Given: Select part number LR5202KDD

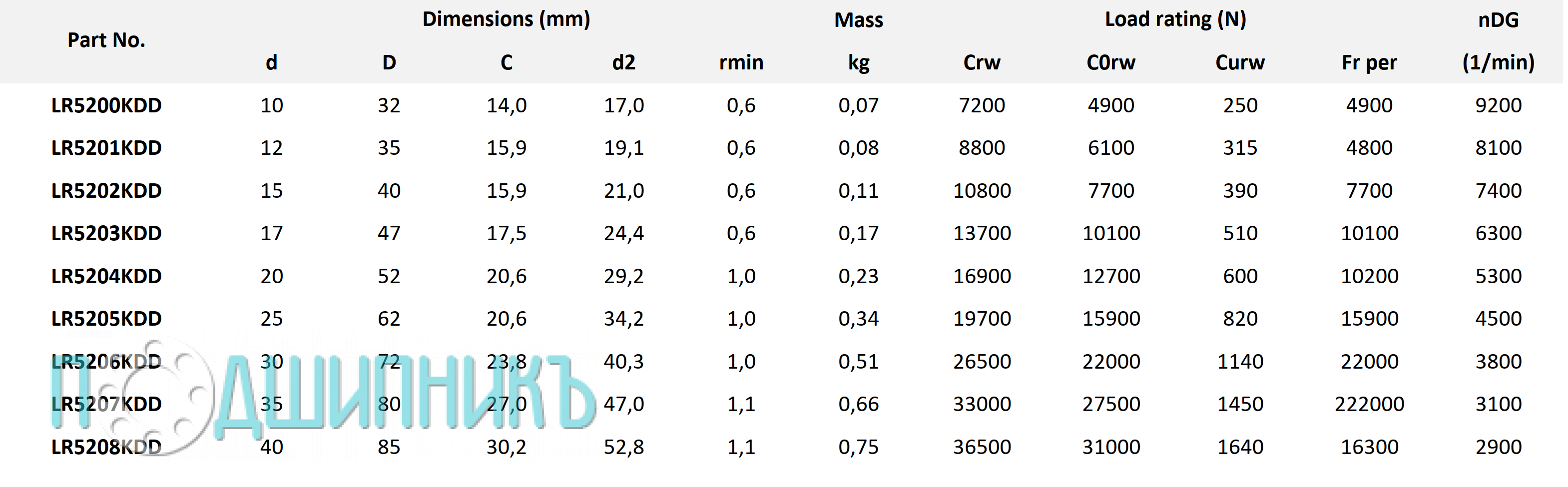Looking at the screenshot, I should tap(106, 191).
